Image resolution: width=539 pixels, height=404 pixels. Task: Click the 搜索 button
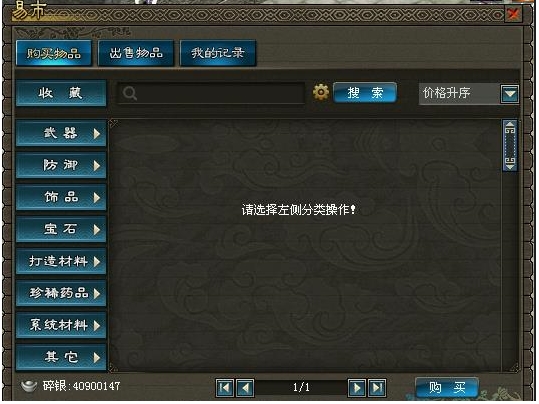365,92
